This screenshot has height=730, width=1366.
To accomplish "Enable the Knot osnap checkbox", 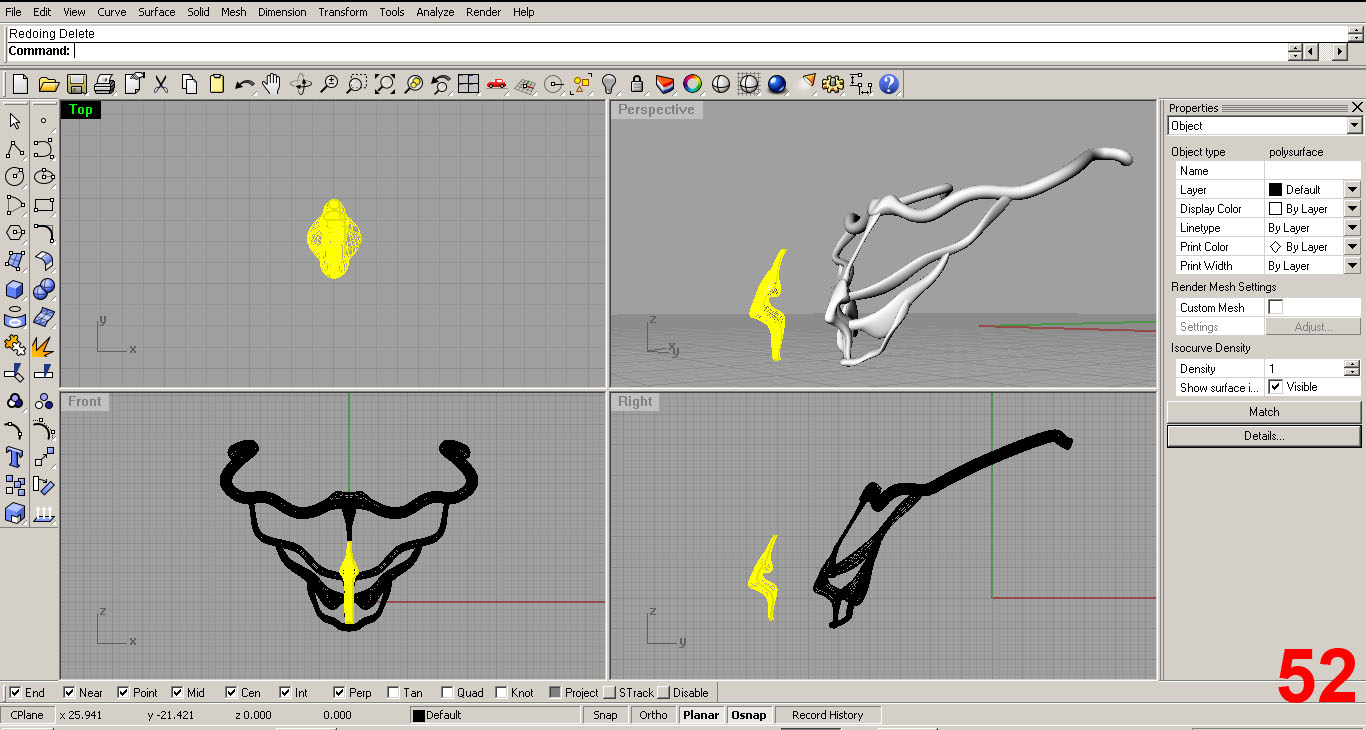I will (501, 692).
